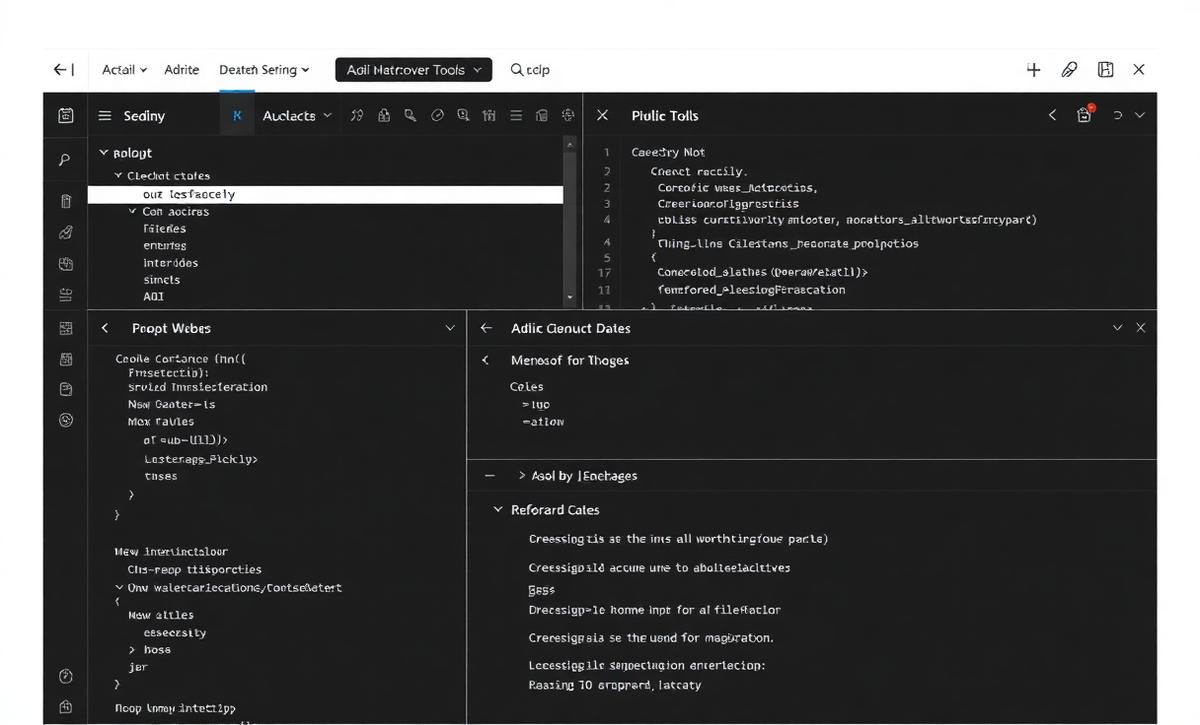
Task: Collapse the 'Reforard Cales' section
Action: [498, 510]
